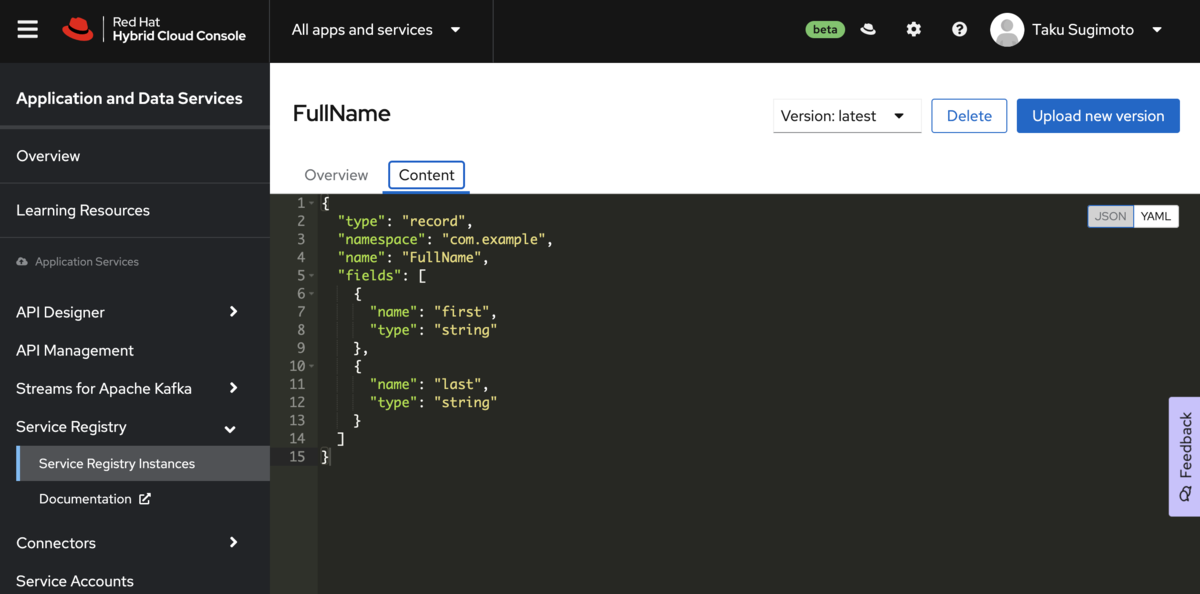Click the beta badge
1200x594 pixels.
tap(825, 30)
